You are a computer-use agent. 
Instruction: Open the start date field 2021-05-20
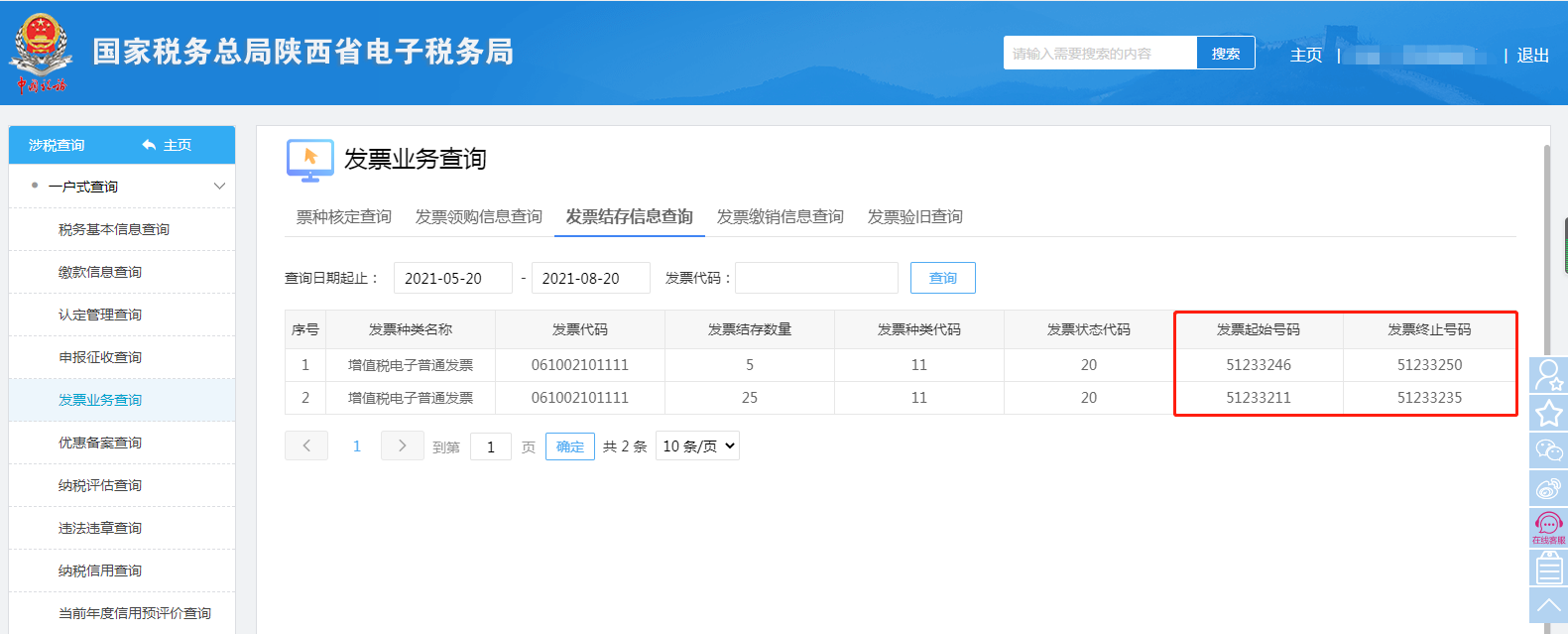tap(452, 279)
